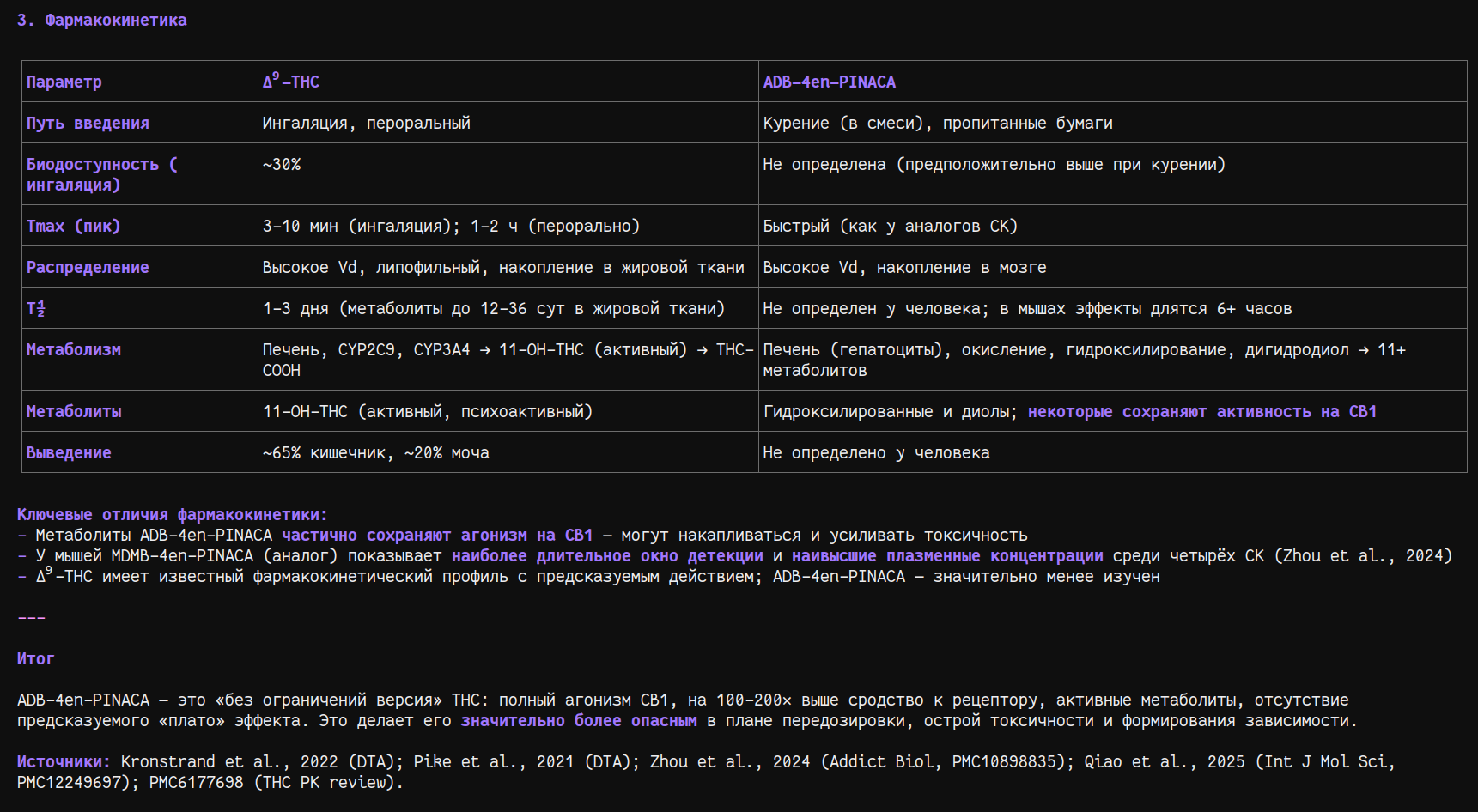The width and height of the screenshot is (1478, 812).
Task: Click highlighted 'наиболее длительное окно детекции' text
Action: tap(607, 556)
